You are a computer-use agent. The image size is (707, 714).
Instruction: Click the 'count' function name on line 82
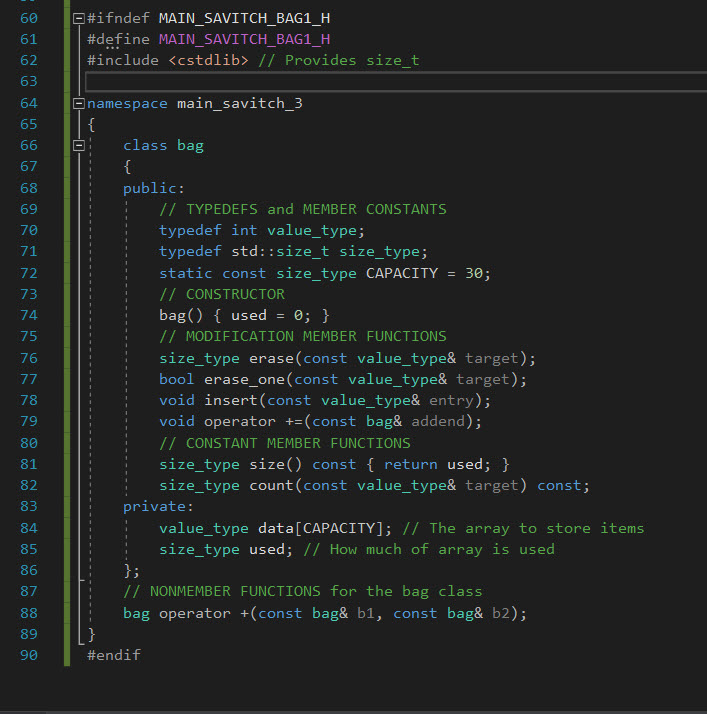[271, 485]
